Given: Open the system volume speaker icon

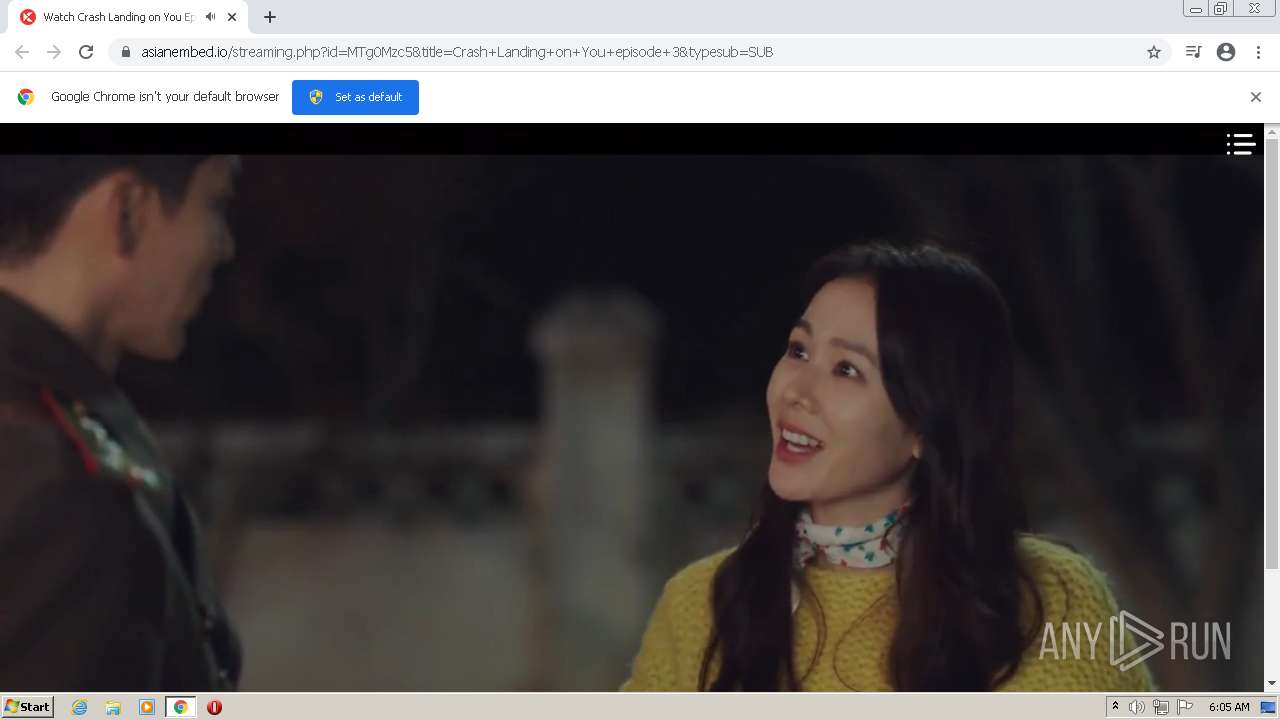Looking at the screenshot, I should (x=1137, y=707).
